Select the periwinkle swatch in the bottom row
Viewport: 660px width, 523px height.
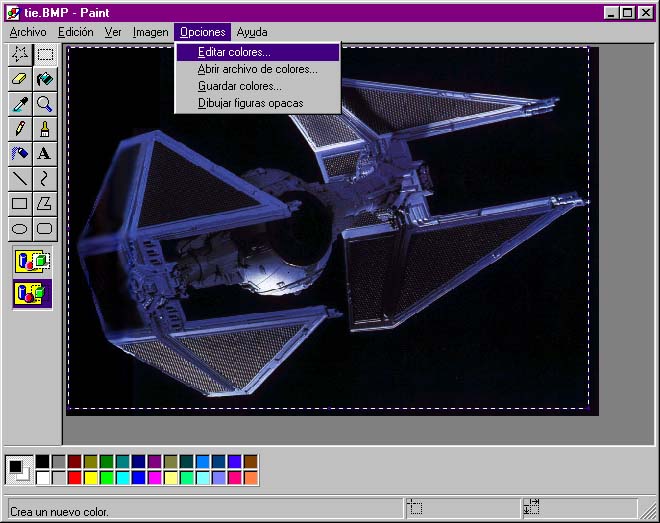tap(218, 478)
